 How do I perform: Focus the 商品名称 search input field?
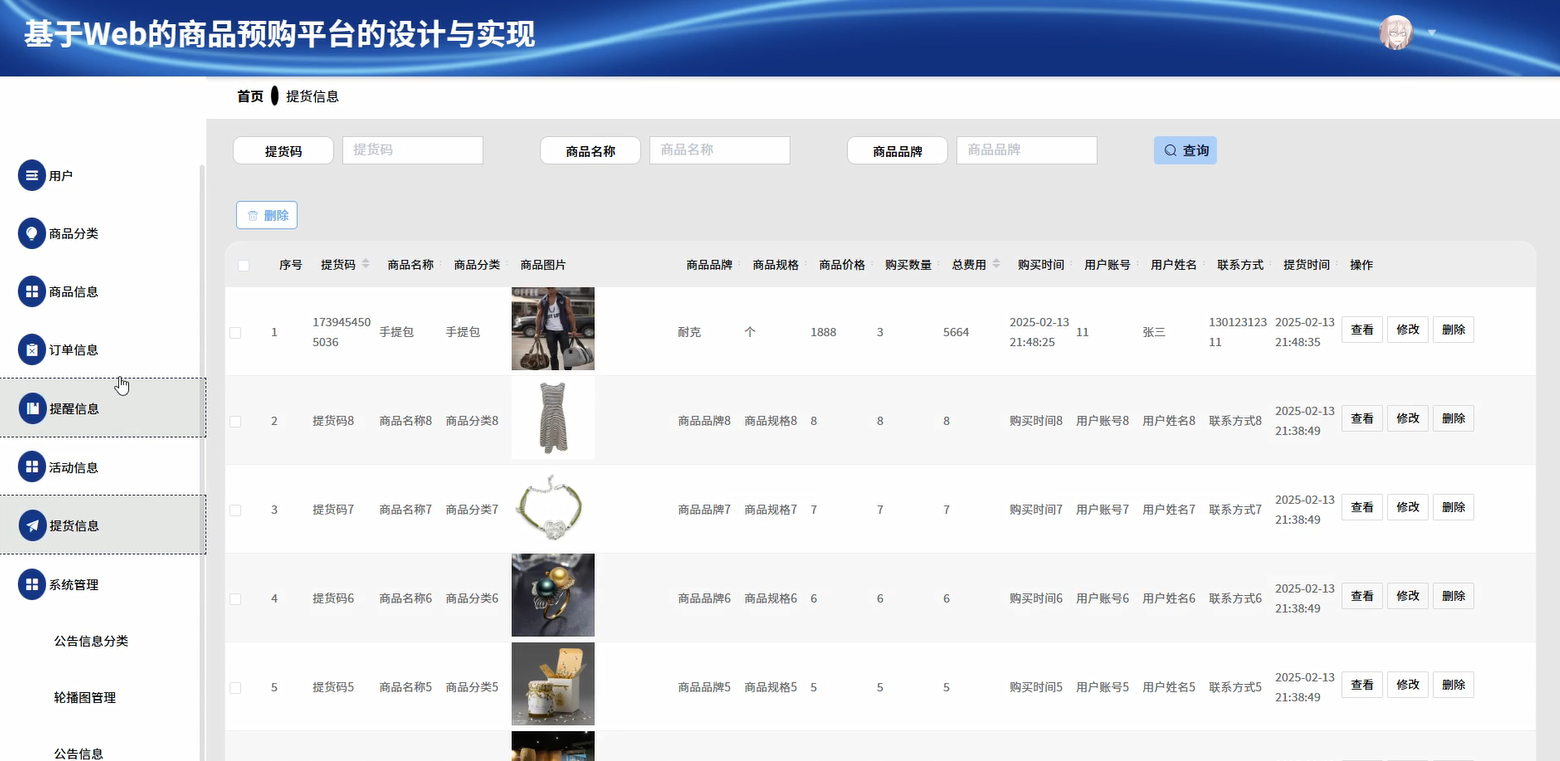pos(720,150)
